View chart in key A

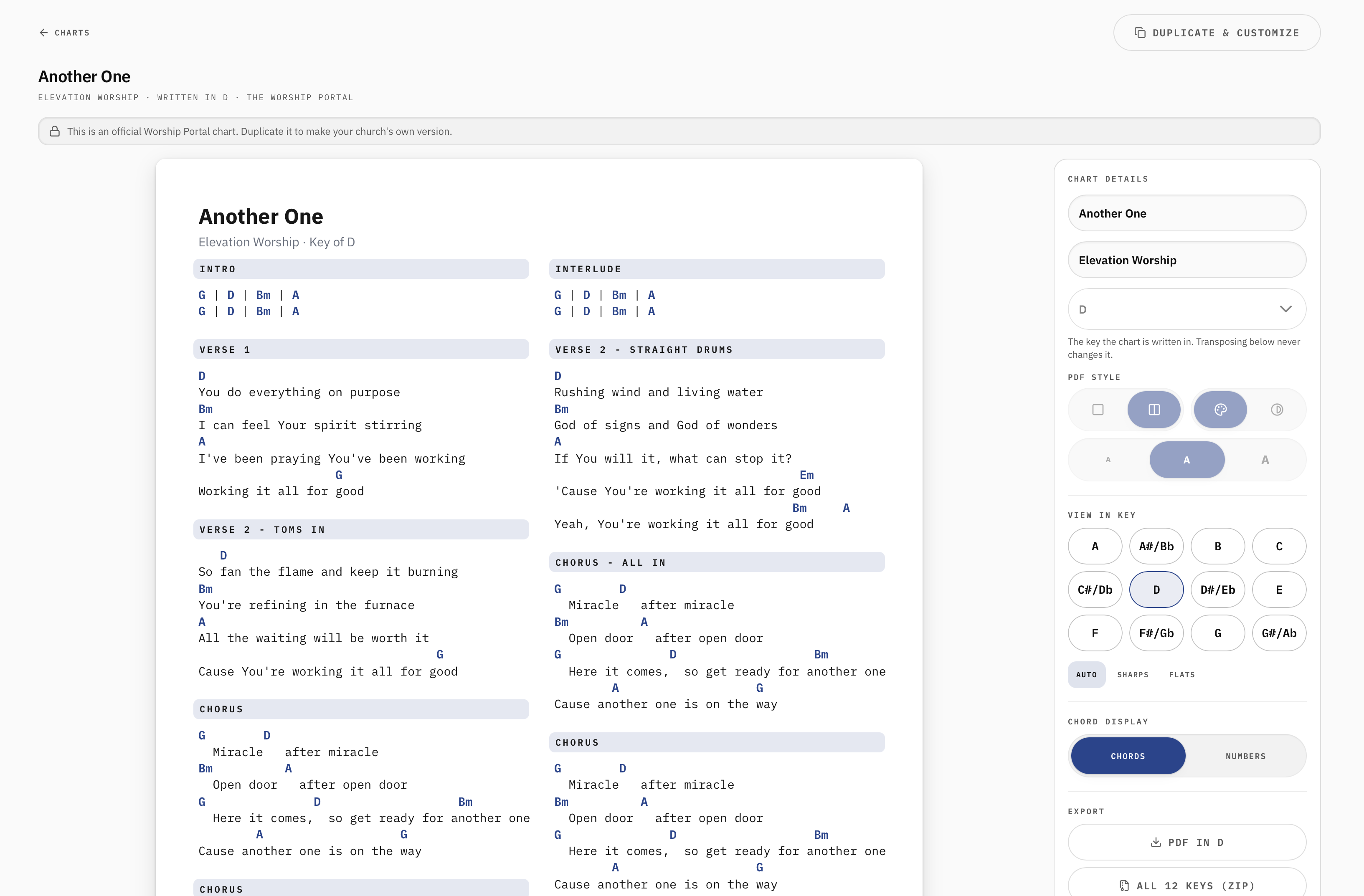point(1095,546)
